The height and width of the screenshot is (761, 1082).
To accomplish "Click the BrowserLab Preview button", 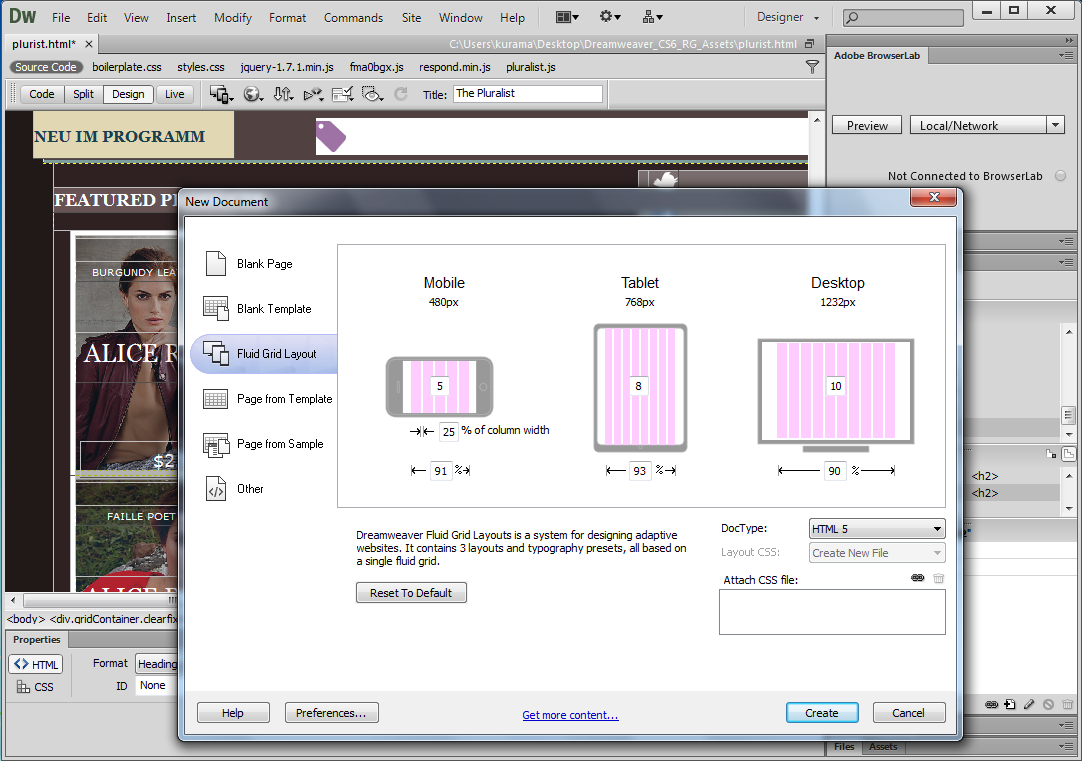I will [867, 126].
